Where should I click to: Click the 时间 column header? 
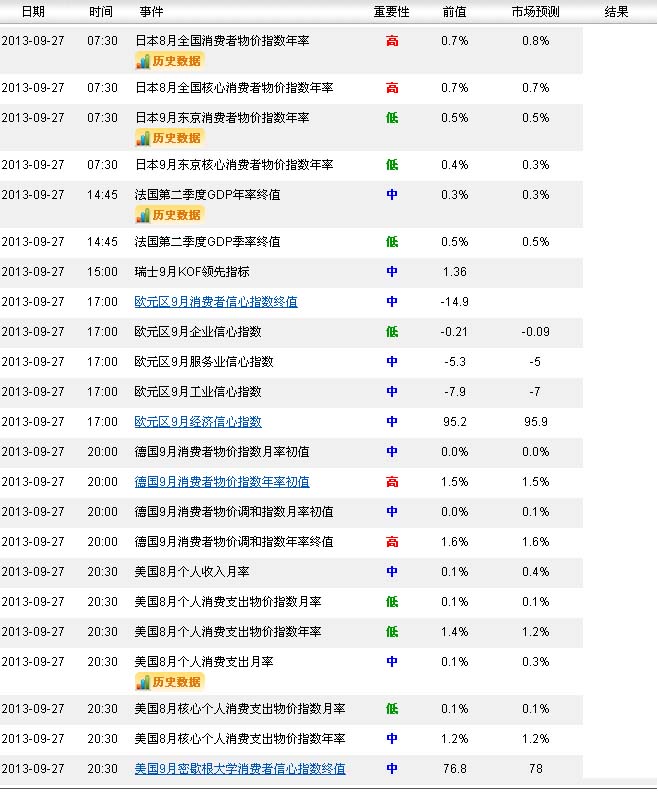[x=101, y=12]
